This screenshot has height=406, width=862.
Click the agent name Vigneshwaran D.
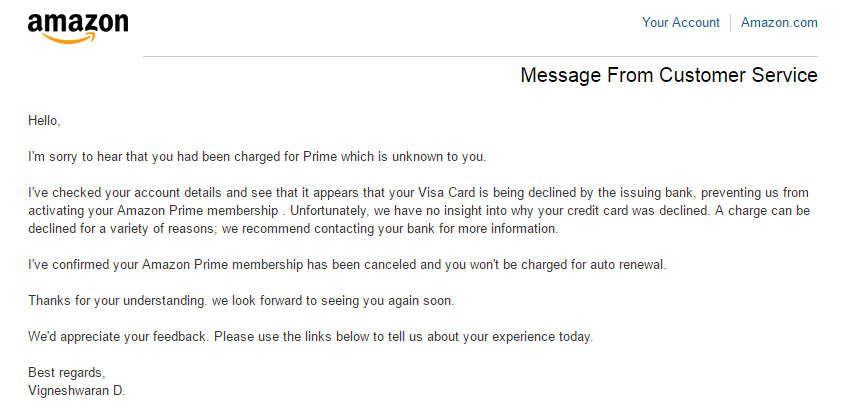[x=76, y=388]
